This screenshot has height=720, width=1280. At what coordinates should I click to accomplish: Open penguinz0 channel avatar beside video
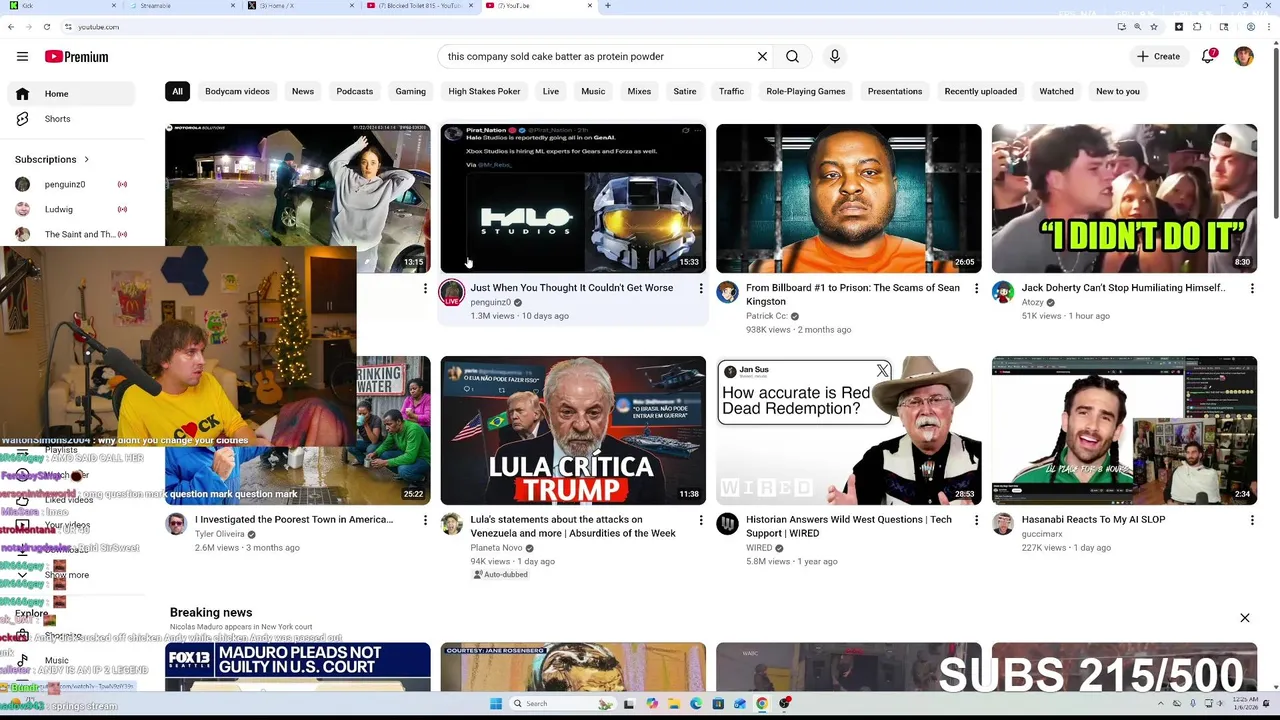pyautogui.click(x=452, y=293)
